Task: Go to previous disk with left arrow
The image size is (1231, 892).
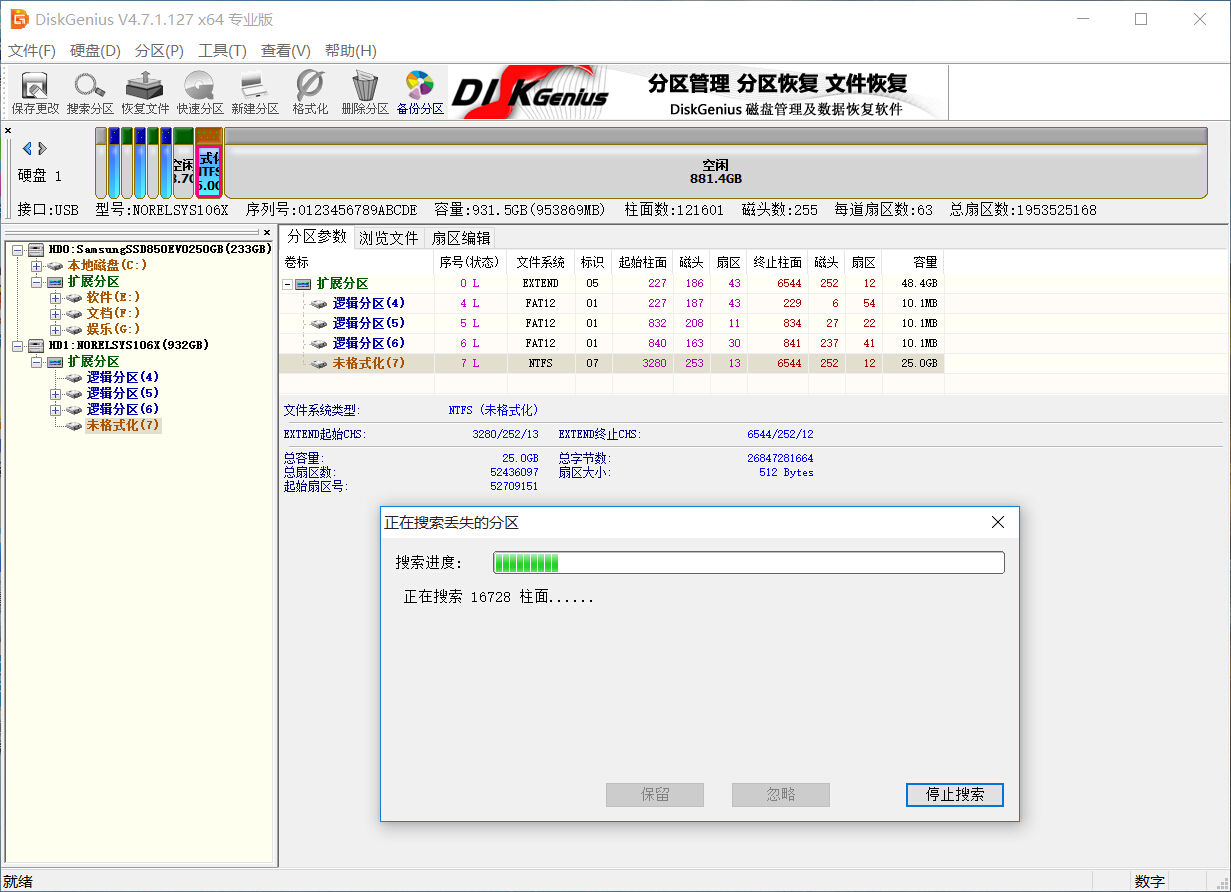Action: 27,148
